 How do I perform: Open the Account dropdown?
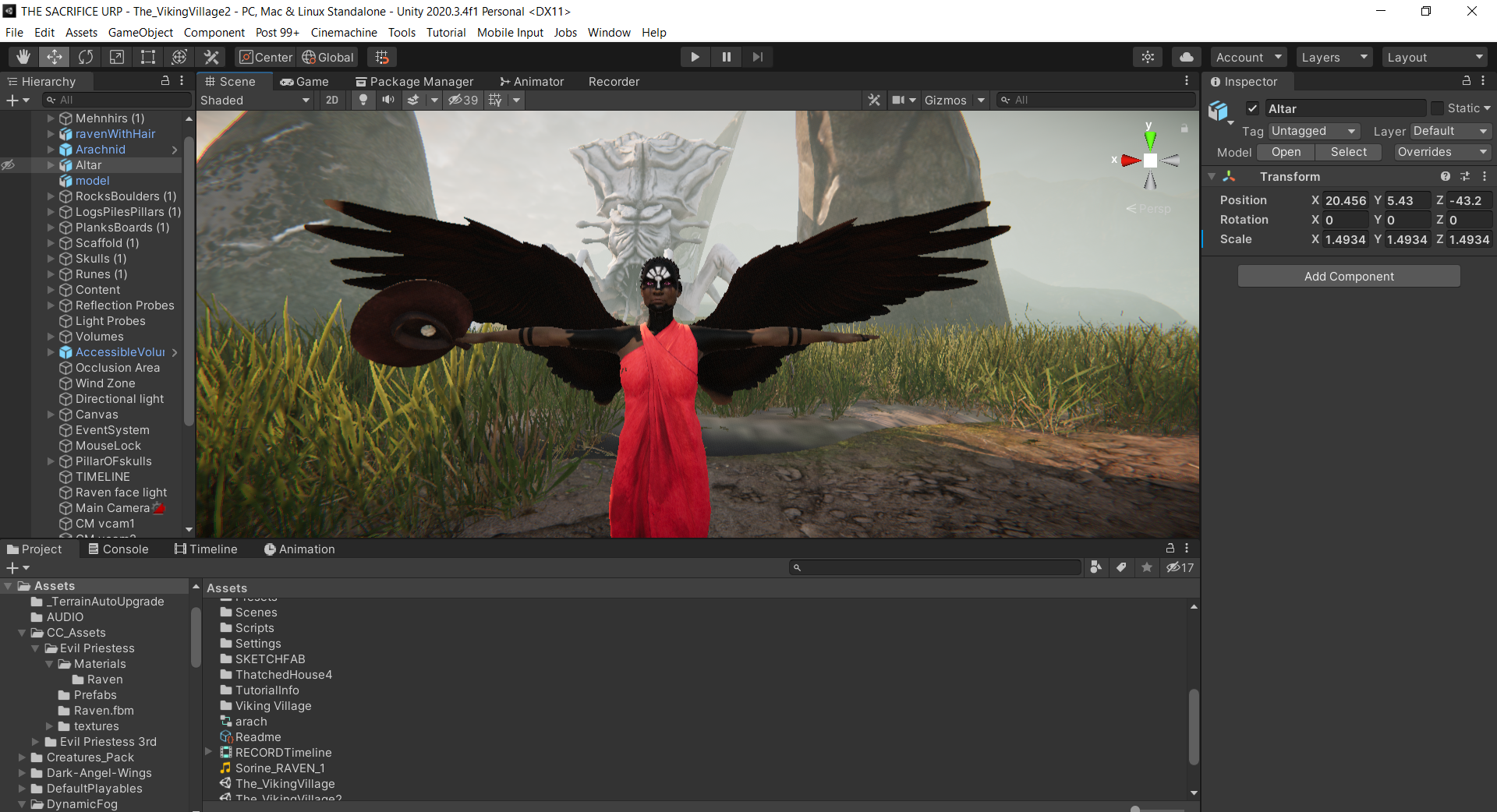pyautogui.click(x=1248, y=57)
